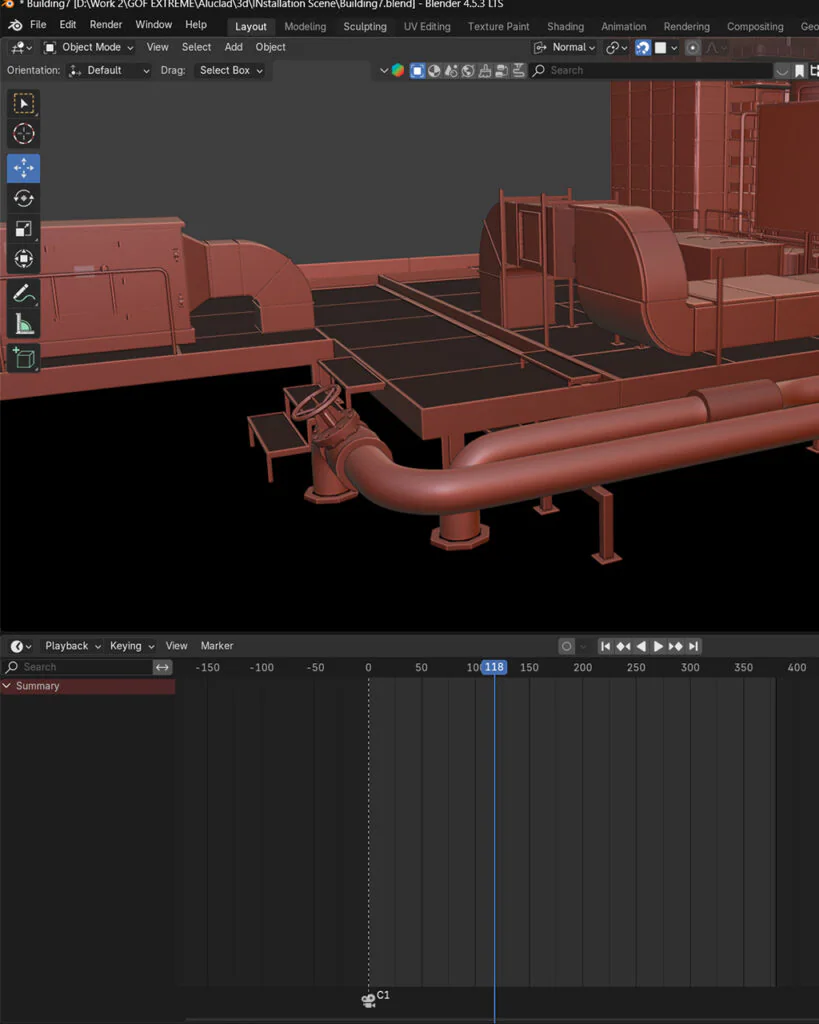This screenshot has width=819, height=1024.
Task: Switch to the Sculpting workspace tab
Action: [x=365, y=27]
